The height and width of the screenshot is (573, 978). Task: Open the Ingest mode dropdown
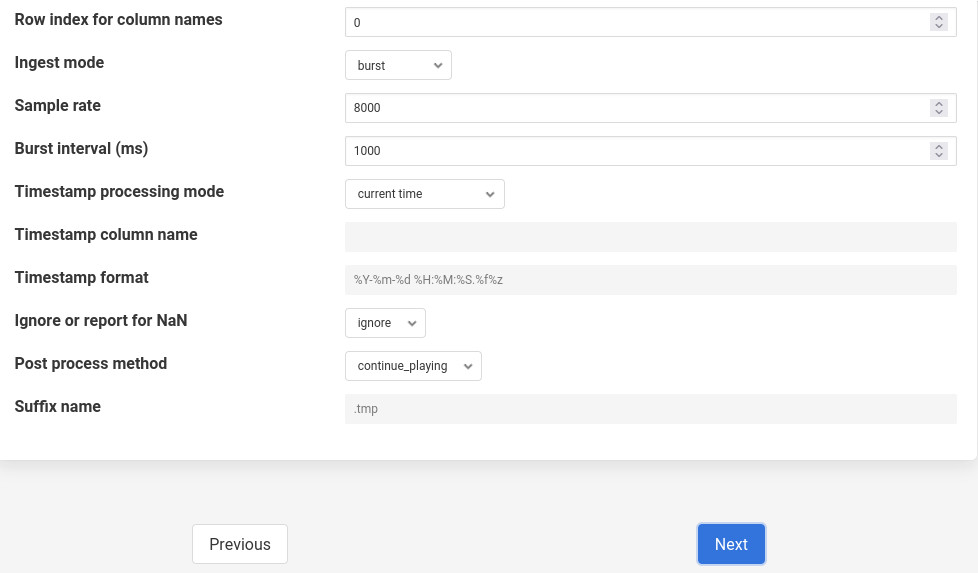coord(398,65)
